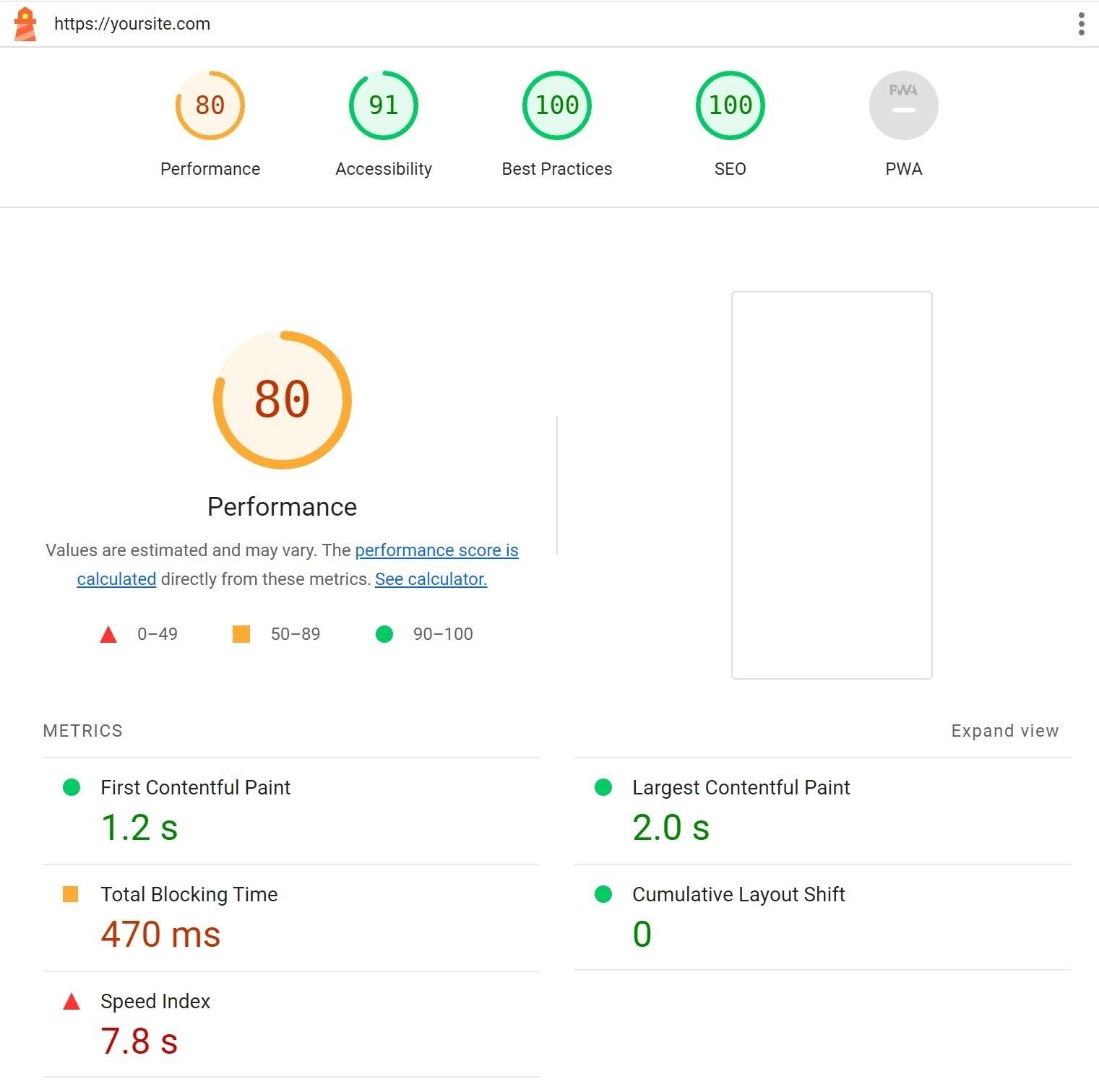The image size is (1099, 1092).
Task: Click the orange square beside Total Blocking Time
Action: coord(72,895)
